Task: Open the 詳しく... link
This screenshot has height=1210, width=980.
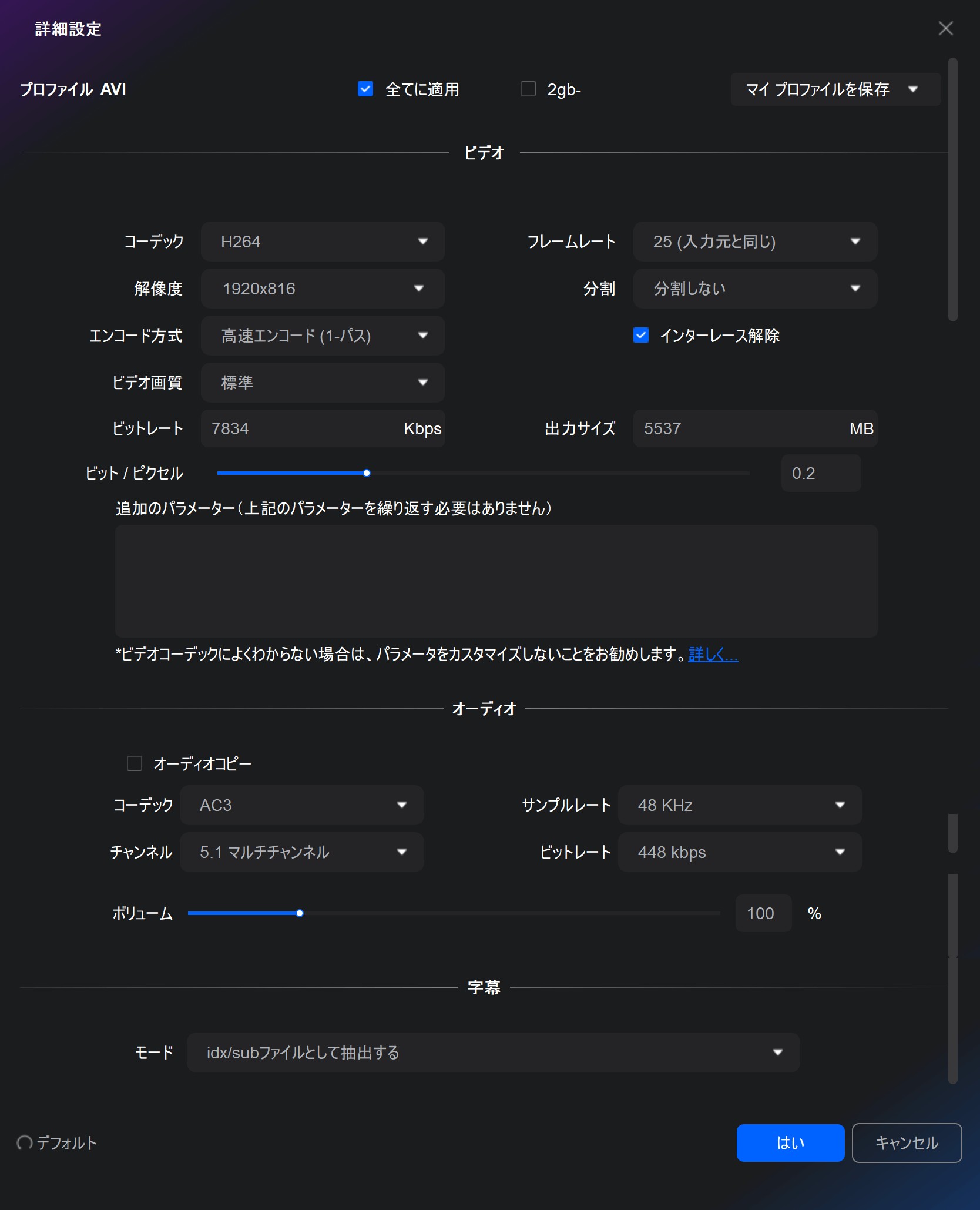Action: pyautogui.click(x=713, y=654)
